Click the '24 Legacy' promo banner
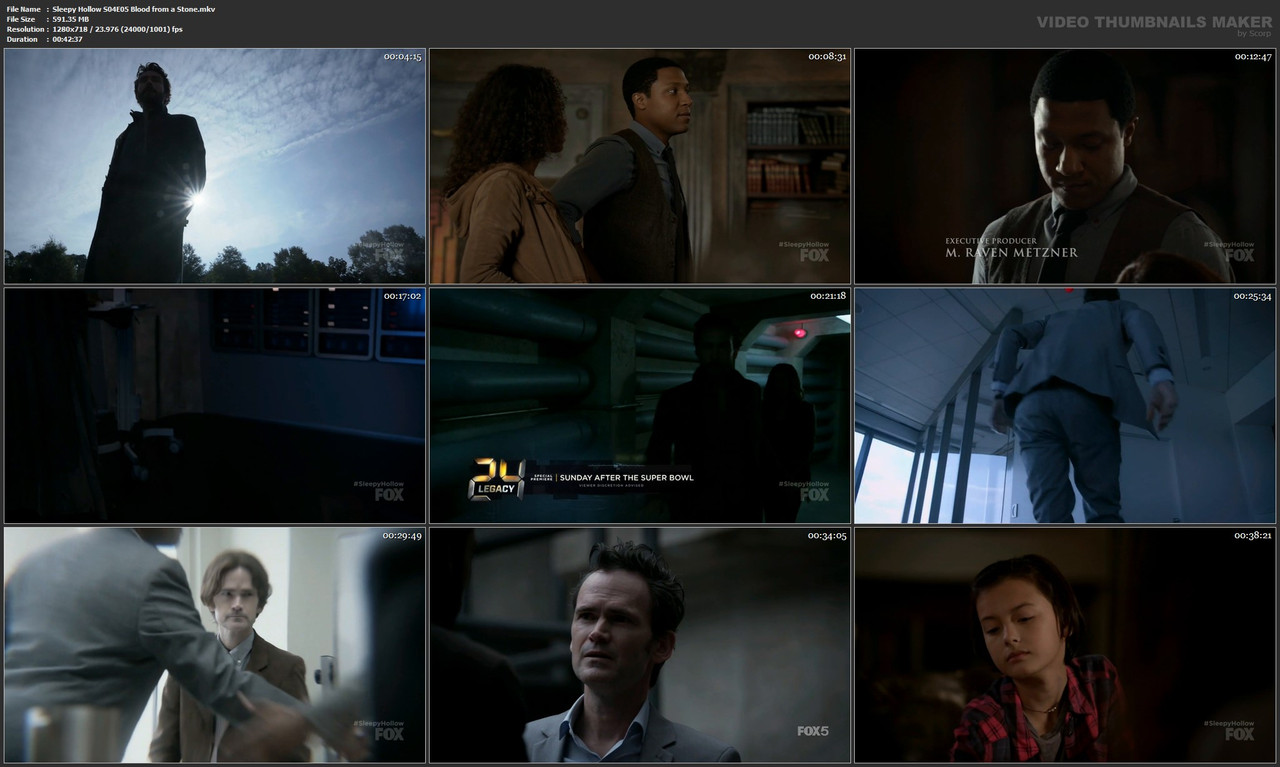The width and height of the screenshot is (1280, 767). [581, 479]
